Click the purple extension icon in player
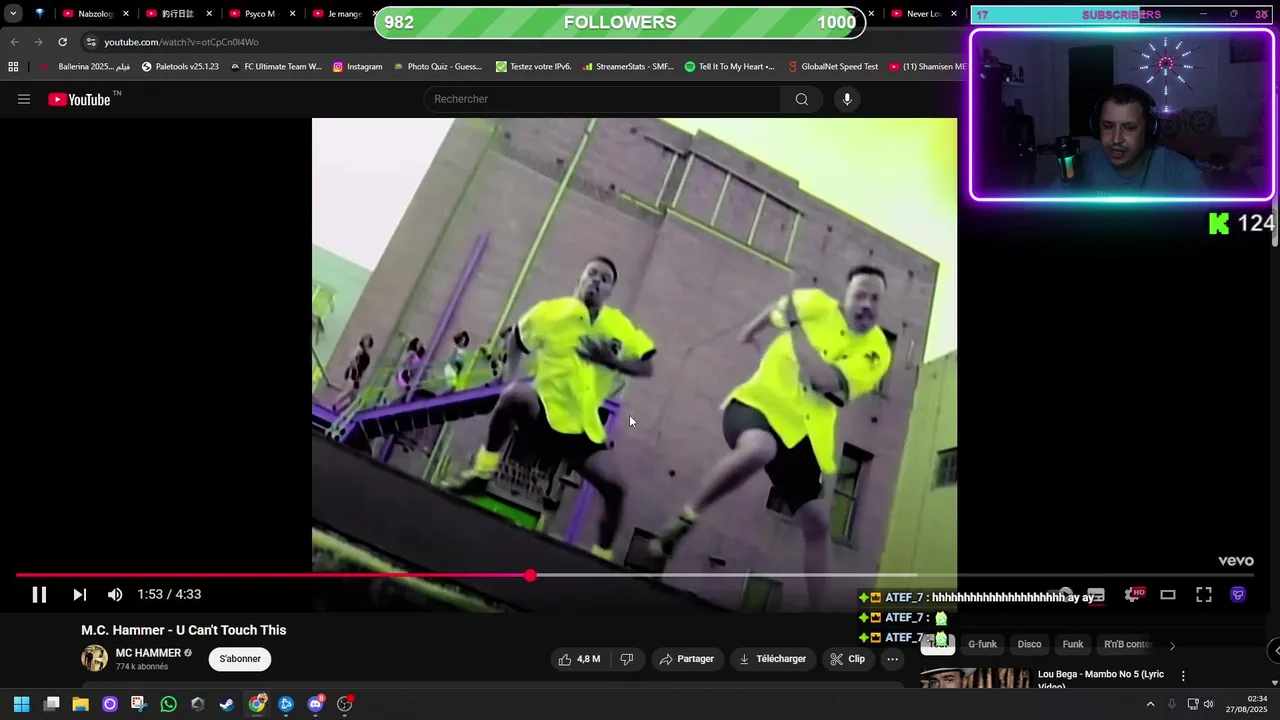 point(1238,595)
